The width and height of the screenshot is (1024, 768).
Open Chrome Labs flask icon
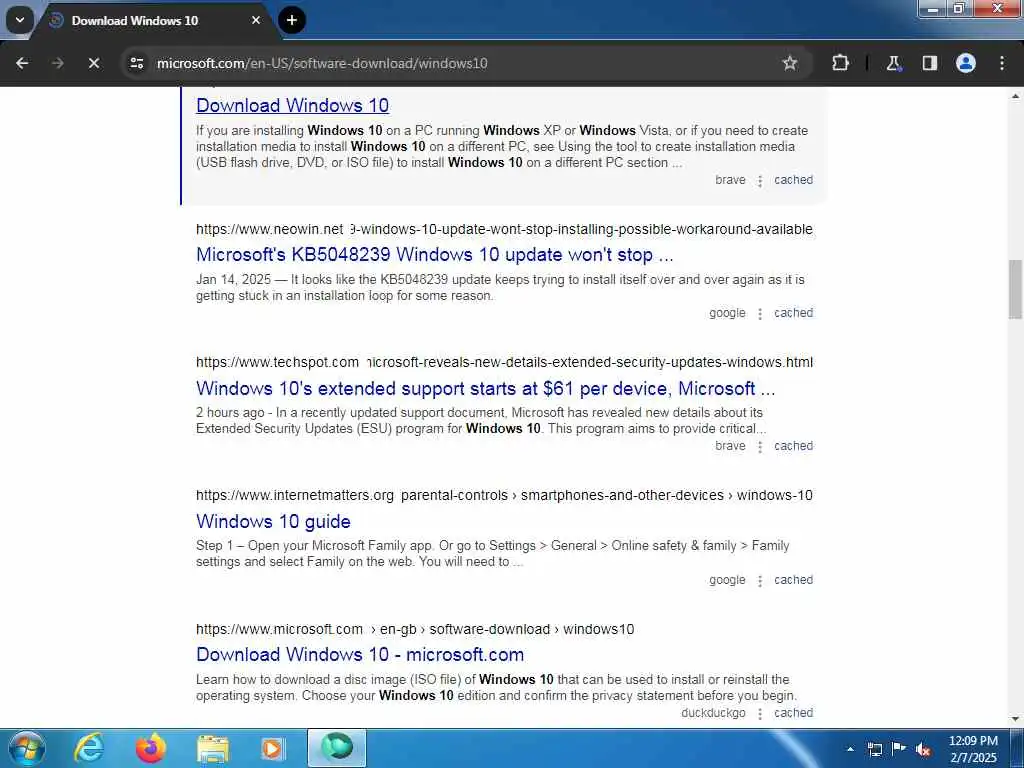(893, 63)
